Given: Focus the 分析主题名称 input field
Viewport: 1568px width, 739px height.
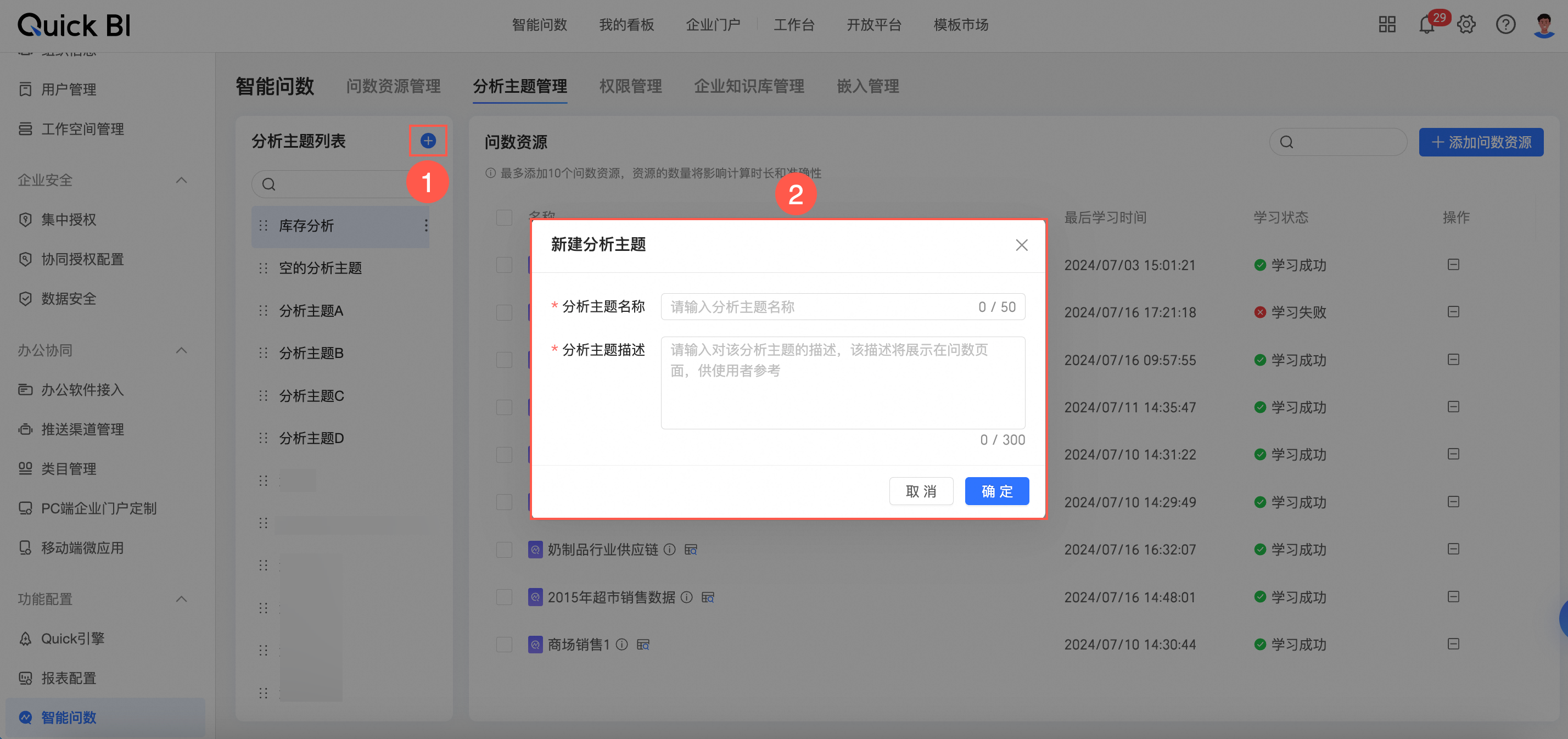Looking at the screenshot, I should click(843, 307).
